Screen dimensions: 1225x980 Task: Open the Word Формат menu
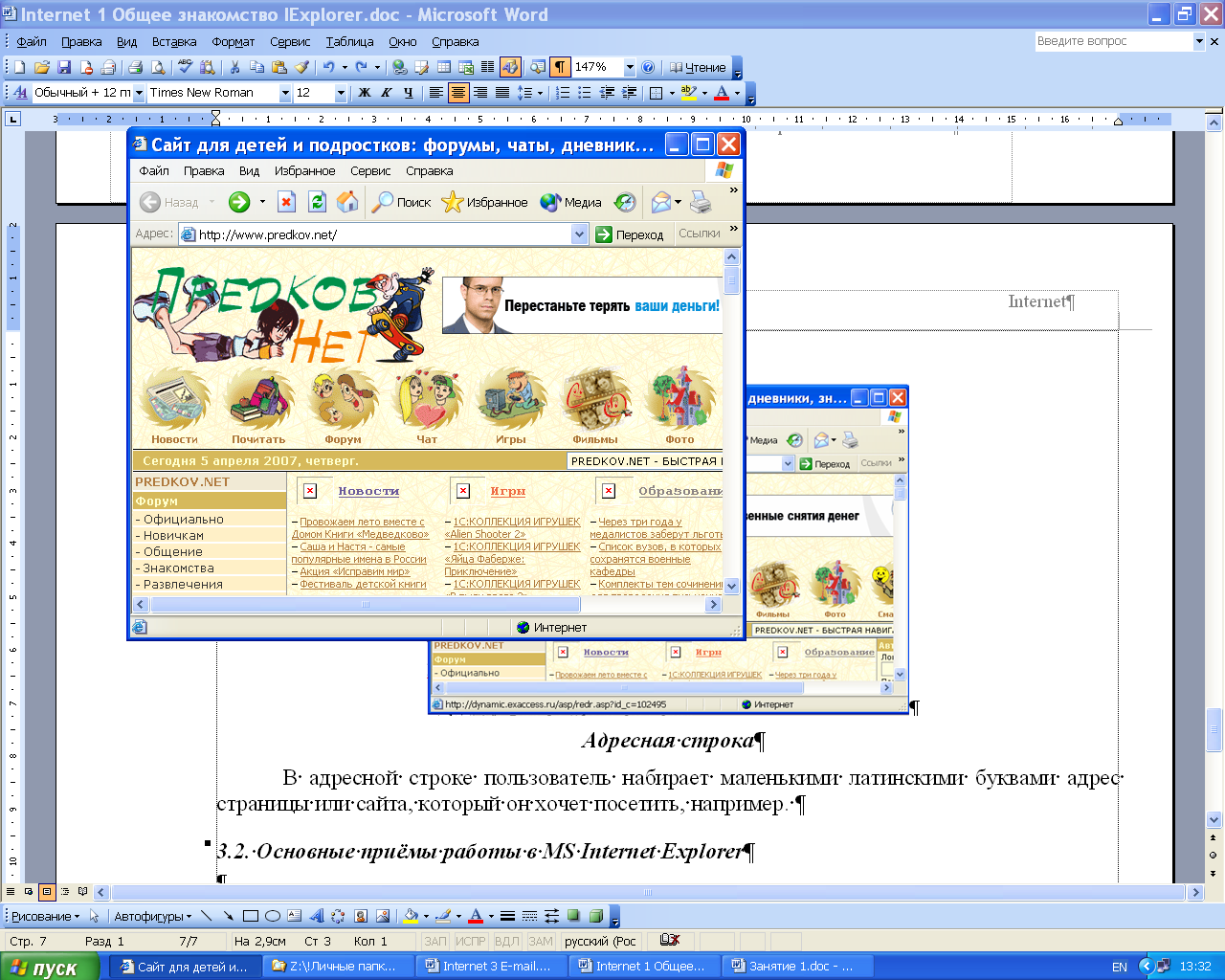pyautogui.click(x=234, y=41)
